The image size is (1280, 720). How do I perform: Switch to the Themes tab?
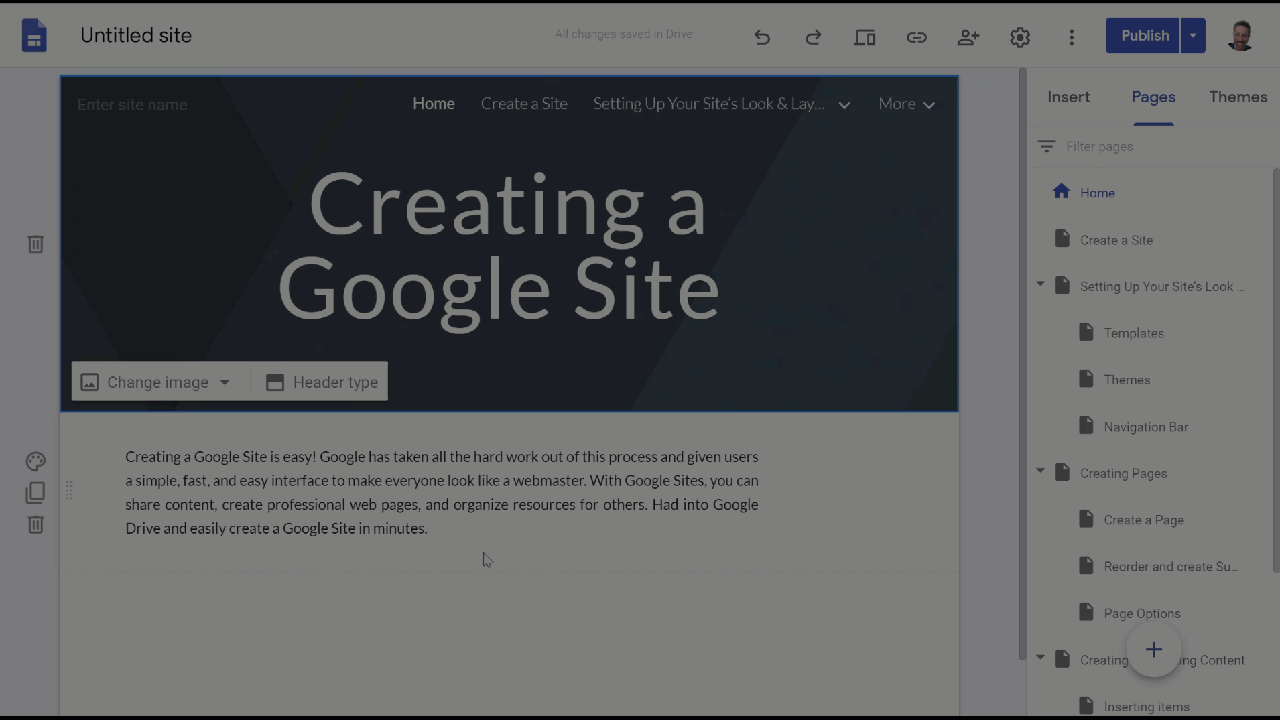1238,97
